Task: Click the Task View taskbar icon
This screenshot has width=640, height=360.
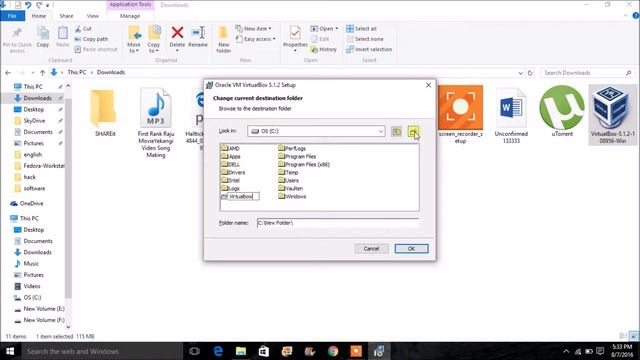Action: tap(195, 351)
